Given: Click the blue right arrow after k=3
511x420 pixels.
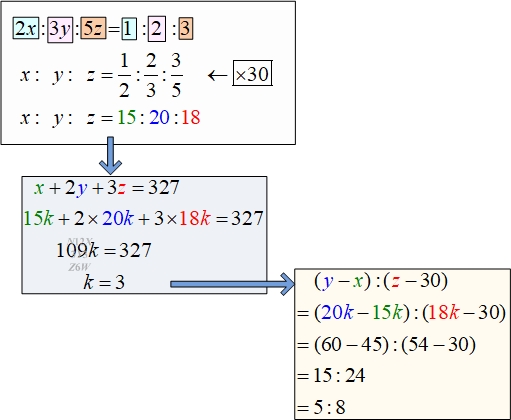Looking at the screenshot, I should pos(233,284).
